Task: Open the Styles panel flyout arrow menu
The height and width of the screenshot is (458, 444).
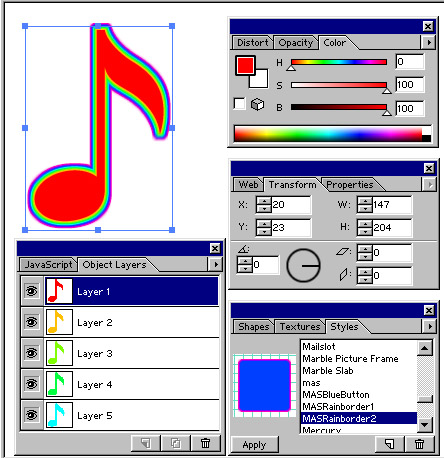Action: coord(430,327)
